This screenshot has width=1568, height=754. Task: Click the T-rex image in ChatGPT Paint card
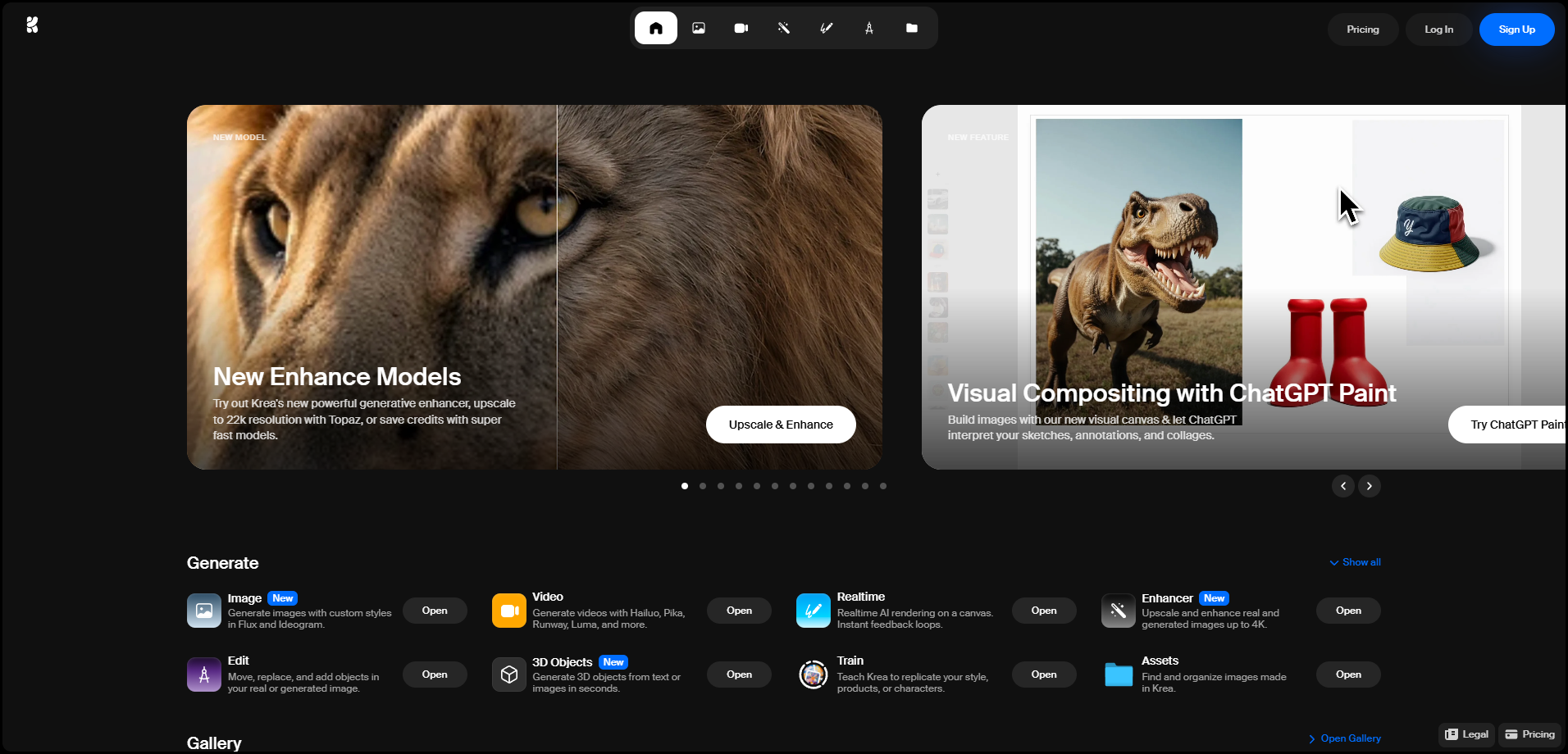coord(1139,270)
